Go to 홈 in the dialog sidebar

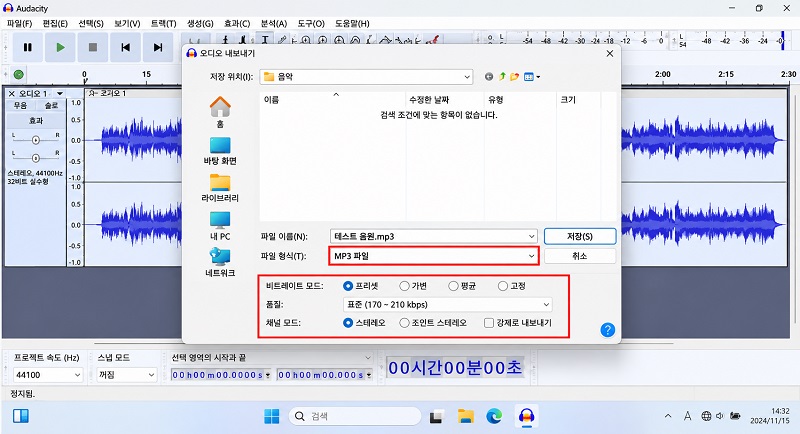coord(220,112)
